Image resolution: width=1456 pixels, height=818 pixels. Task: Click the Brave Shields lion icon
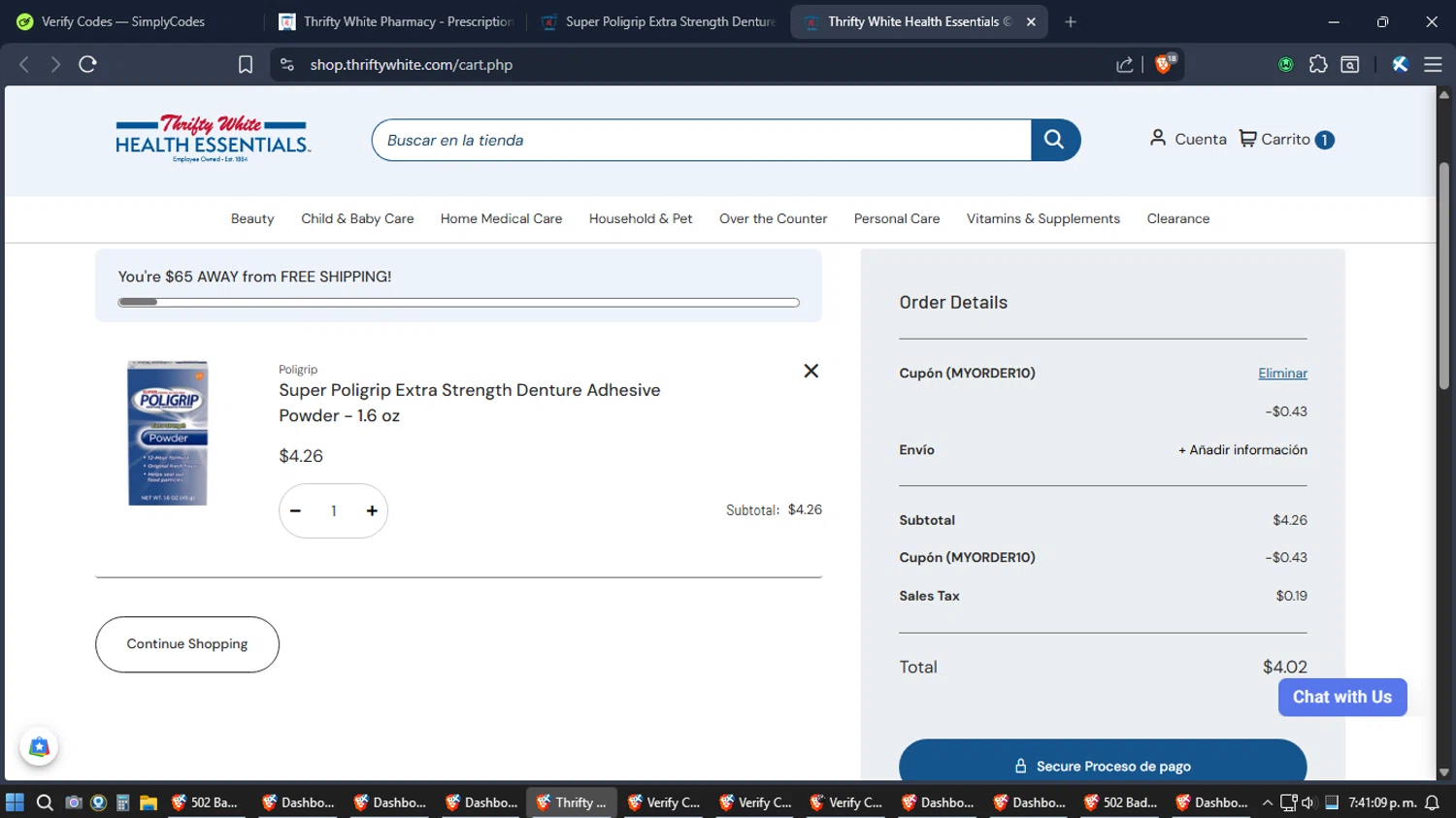click(1164, 64)
